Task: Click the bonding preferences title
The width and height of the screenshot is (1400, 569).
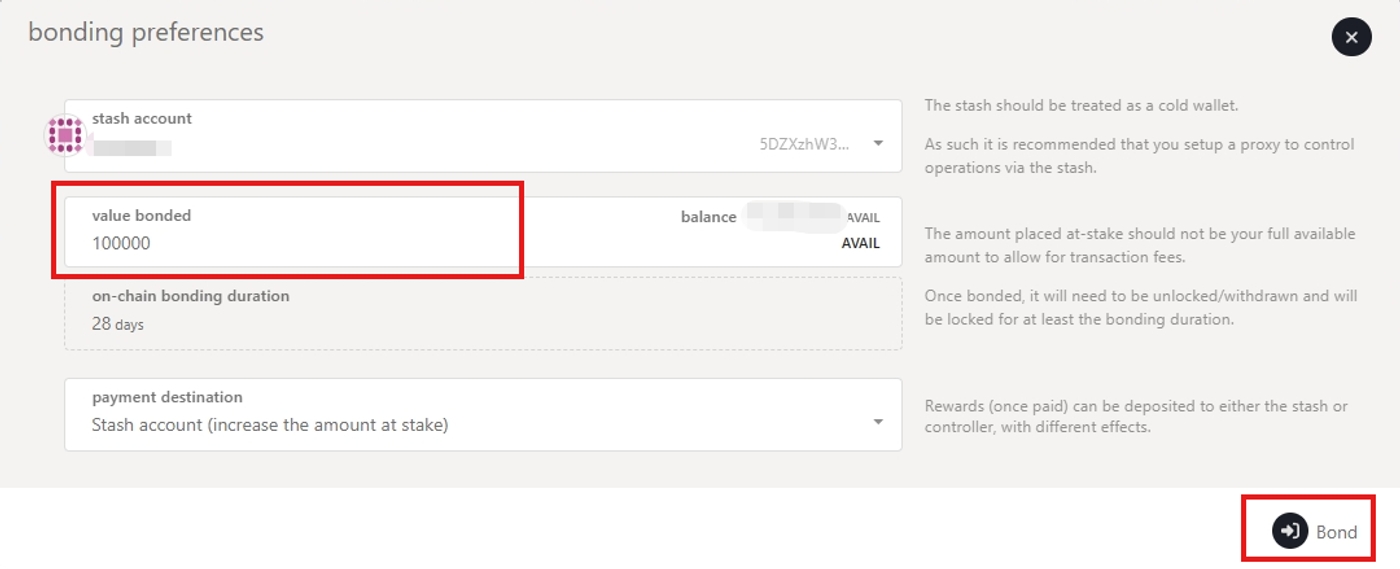Action: (146, 32)
